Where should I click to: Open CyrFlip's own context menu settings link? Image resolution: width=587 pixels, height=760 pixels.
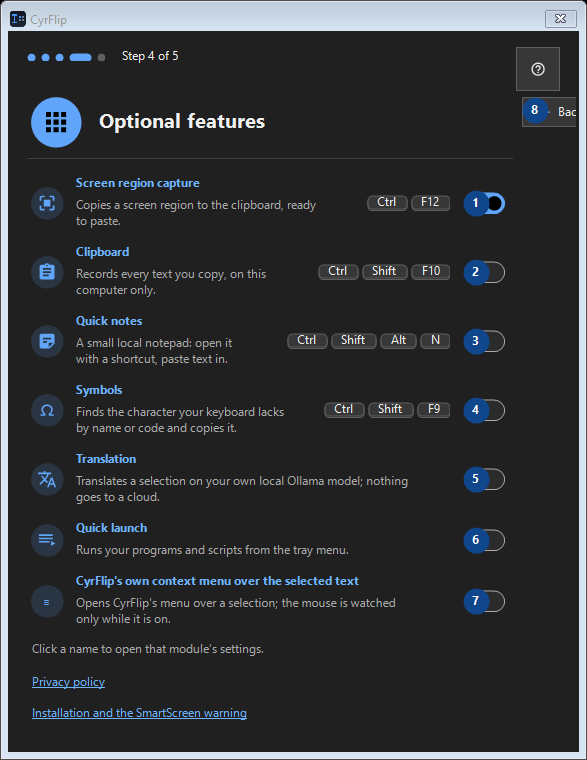pyautogui.click(x=217, y=581)
